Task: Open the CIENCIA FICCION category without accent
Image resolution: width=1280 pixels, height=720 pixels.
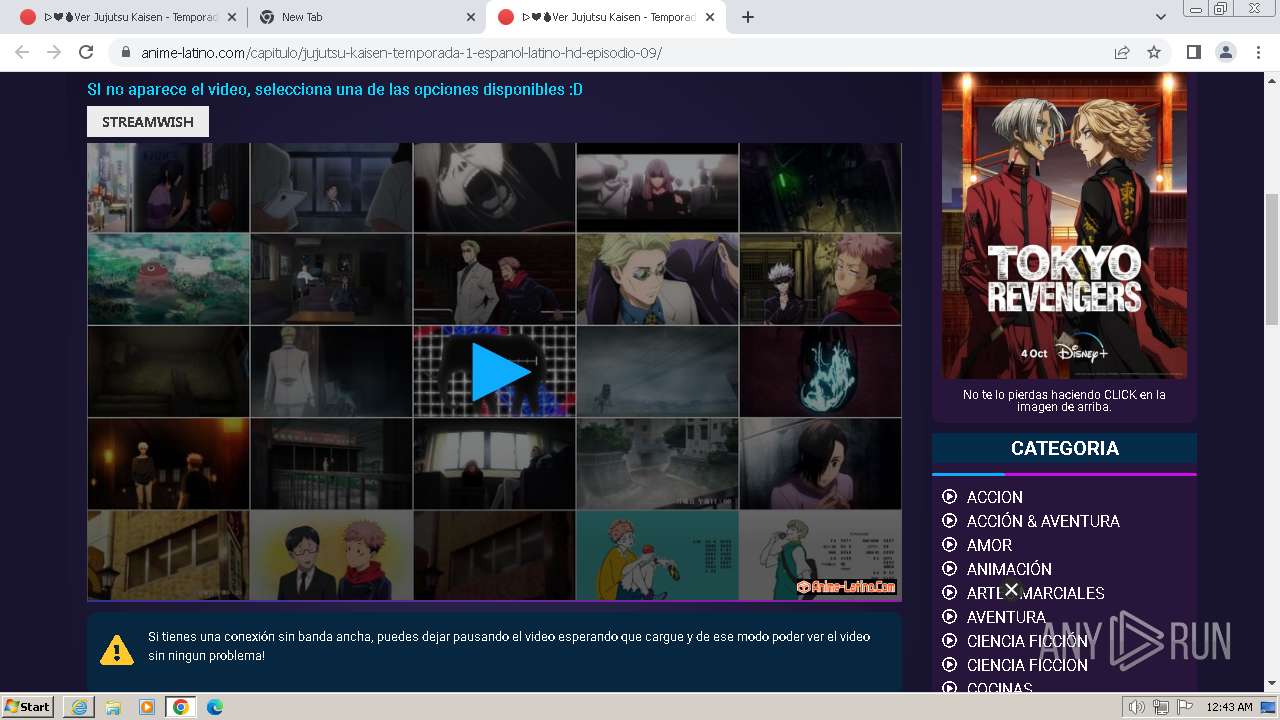Action: pyautogui.click(x=1027, y=665)
